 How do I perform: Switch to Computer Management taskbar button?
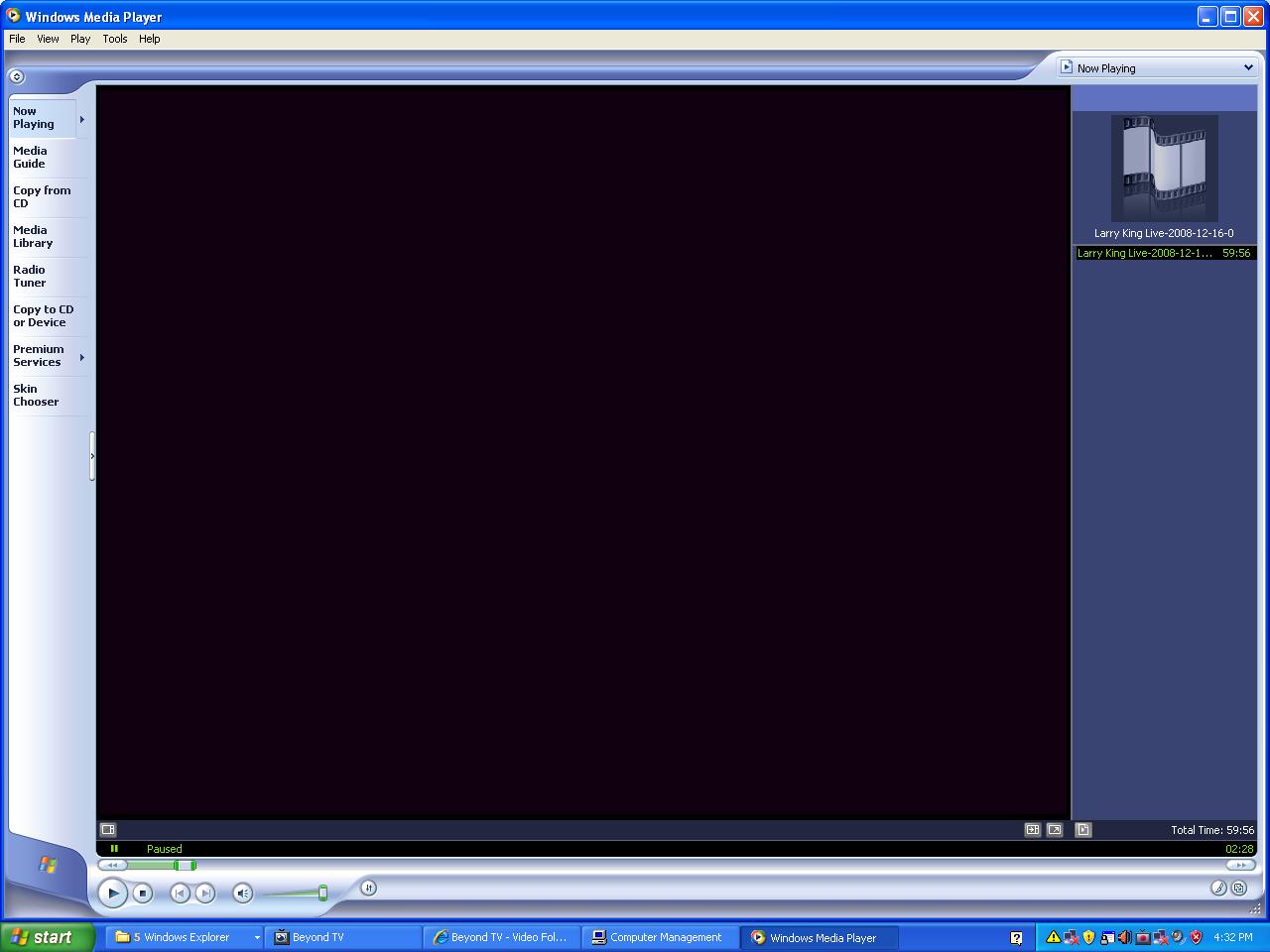[661, 937]
